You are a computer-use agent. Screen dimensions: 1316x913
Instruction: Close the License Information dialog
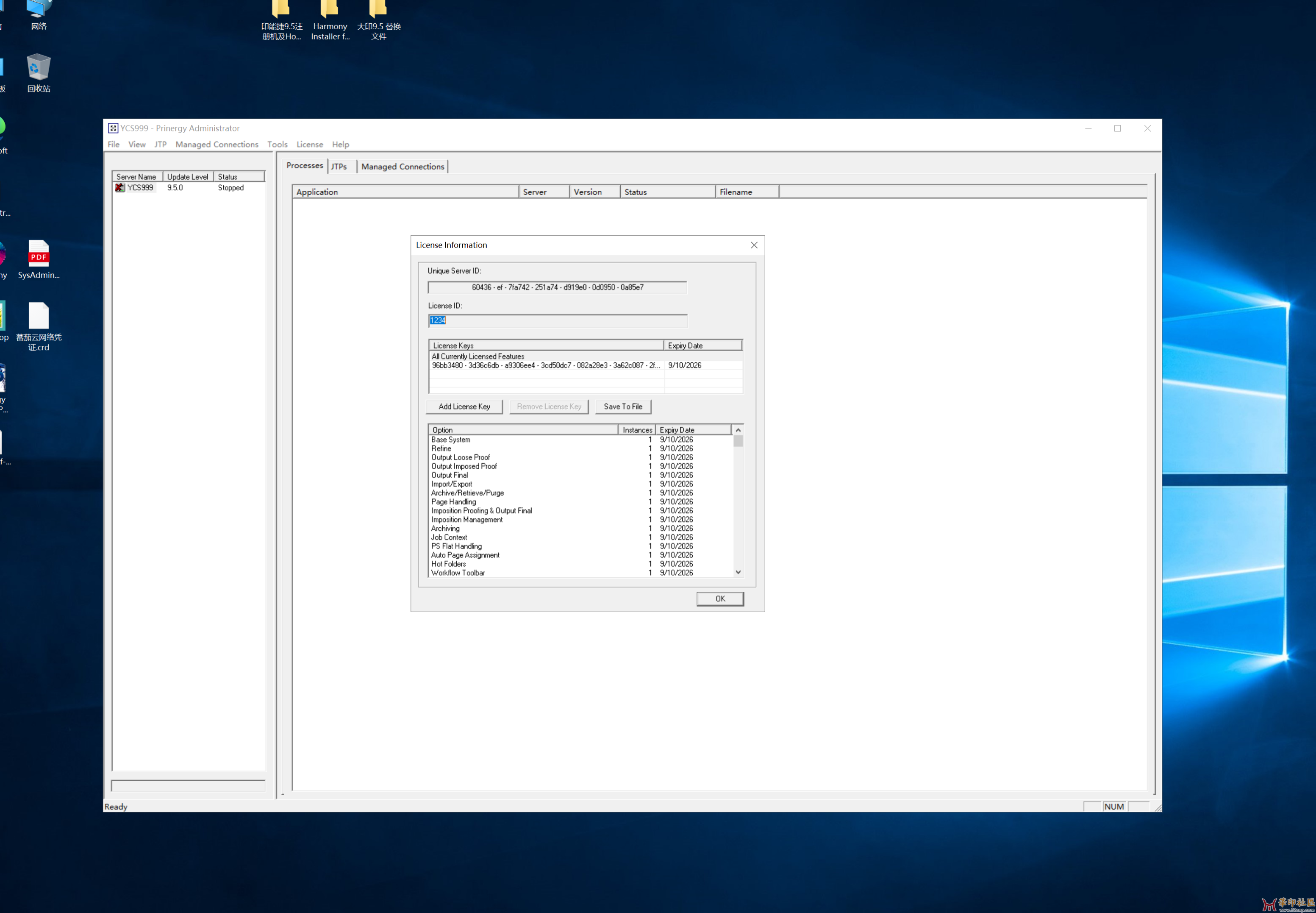coord(754,245)
